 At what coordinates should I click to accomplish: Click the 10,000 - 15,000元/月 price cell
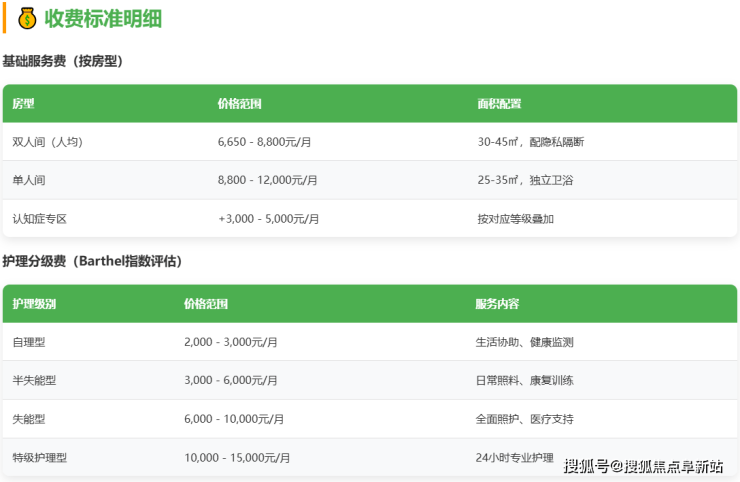[x=237, y=457]
